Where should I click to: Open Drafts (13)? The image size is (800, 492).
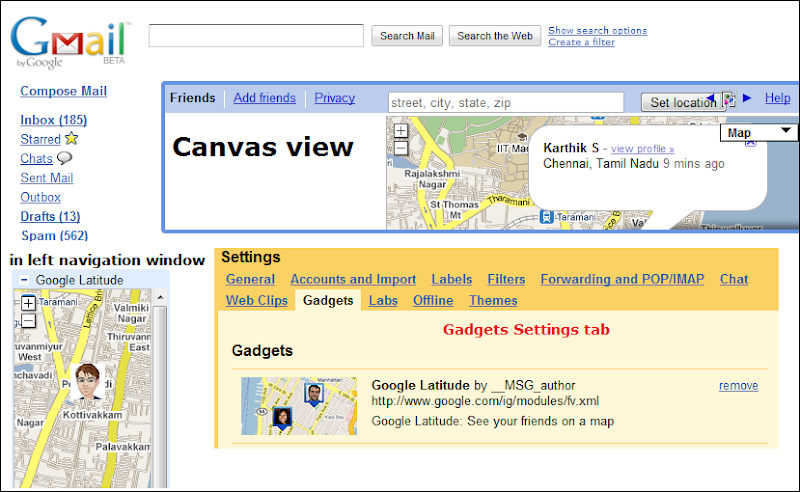point(50,216)
